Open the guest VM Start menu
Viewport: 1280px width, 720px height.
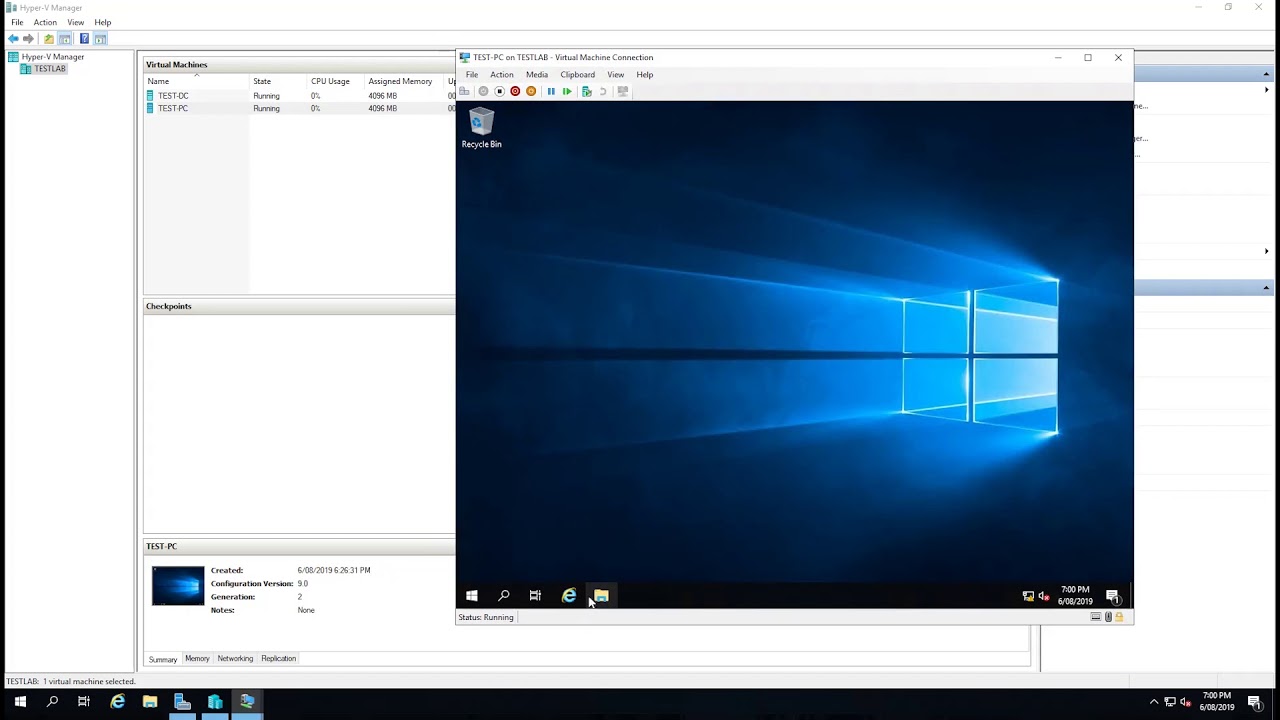[472, 596]
